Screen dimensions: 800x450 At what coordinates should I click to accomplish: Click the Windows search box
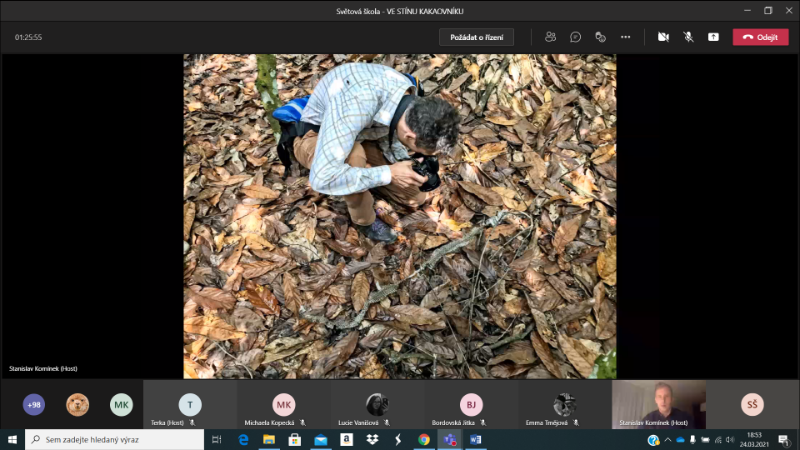click(115, 439)
